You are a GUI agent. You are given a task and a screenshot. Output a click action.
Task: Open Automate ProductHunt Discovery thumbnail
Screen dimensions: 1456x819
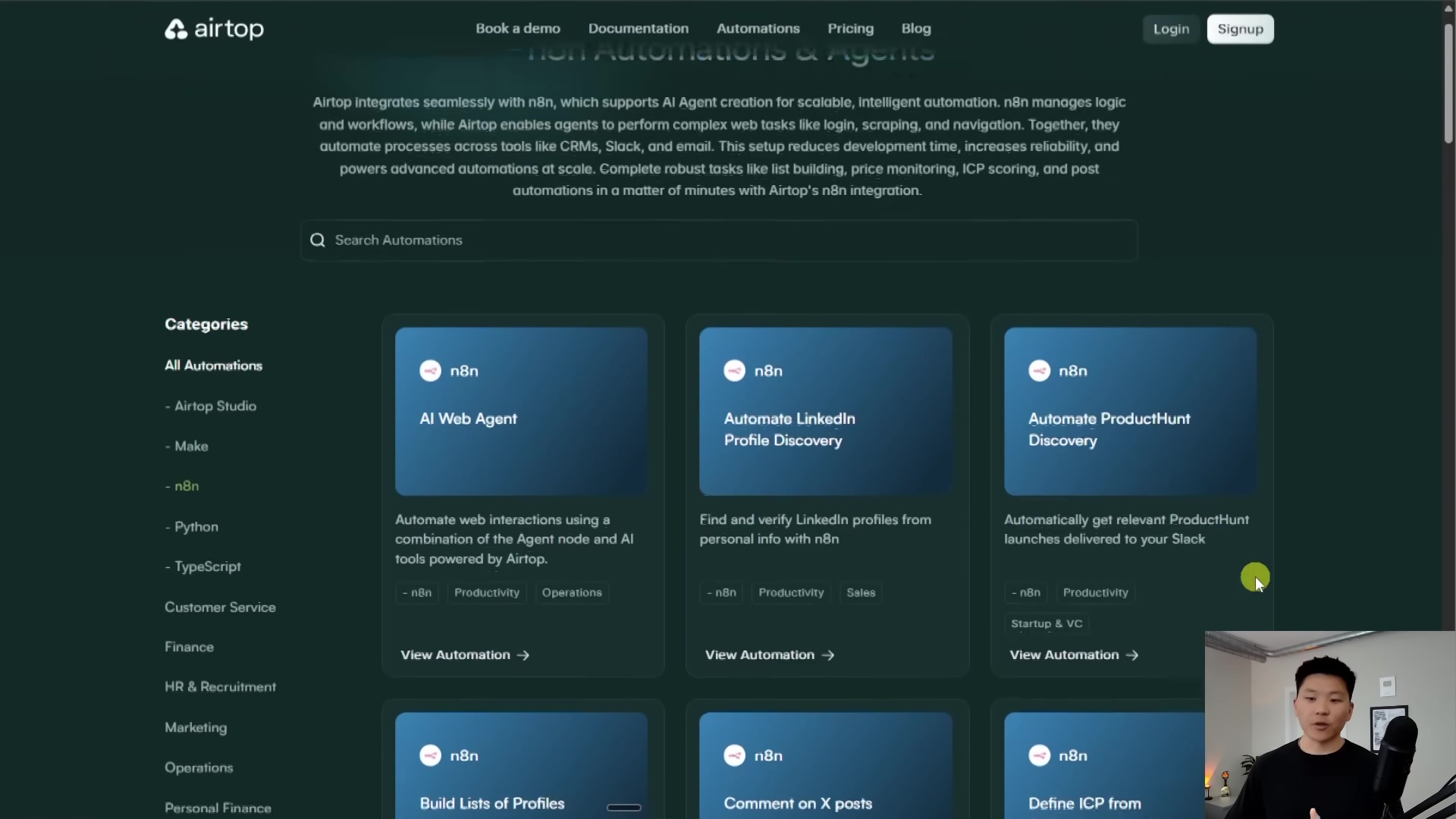coord(1130,412)
